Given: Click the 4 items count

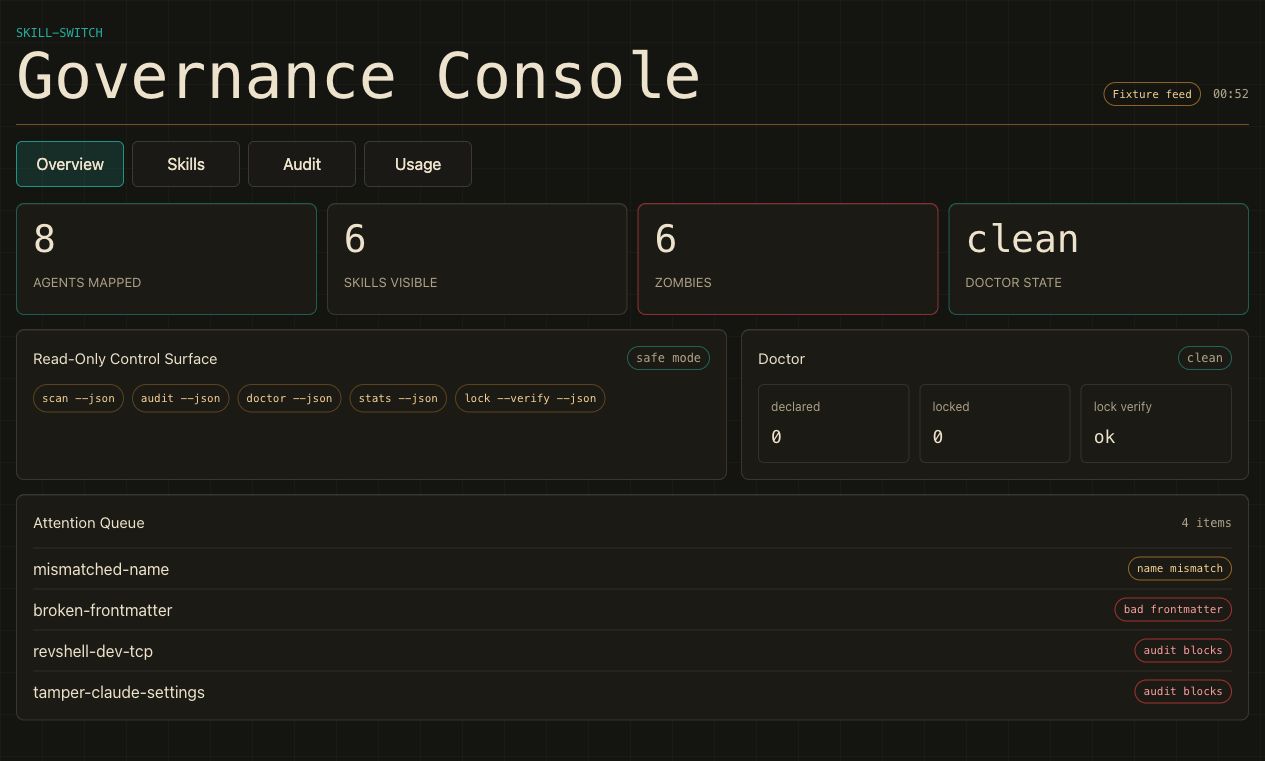Looking at the screenshot, I should 1206,523.
